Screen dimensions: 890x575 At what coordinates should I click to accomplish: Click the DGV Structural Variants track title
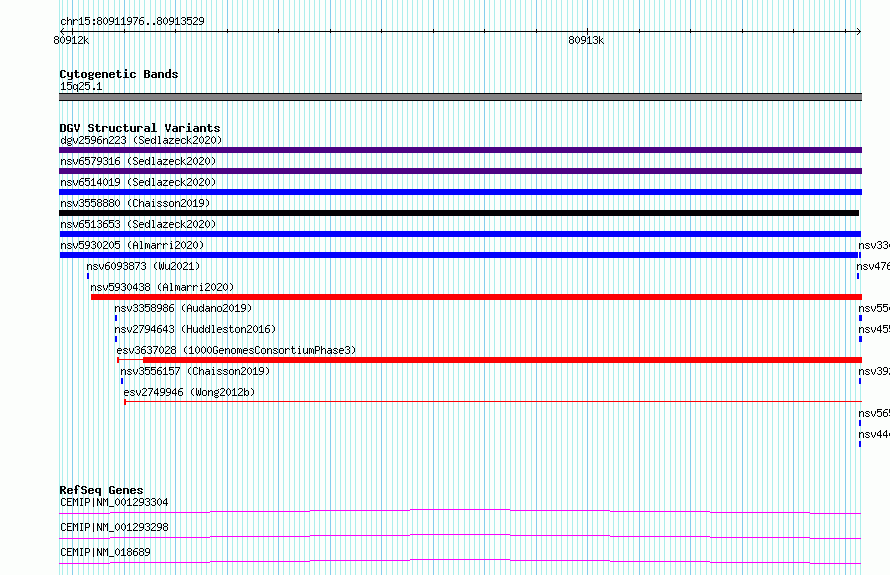(x=140, y=128)
